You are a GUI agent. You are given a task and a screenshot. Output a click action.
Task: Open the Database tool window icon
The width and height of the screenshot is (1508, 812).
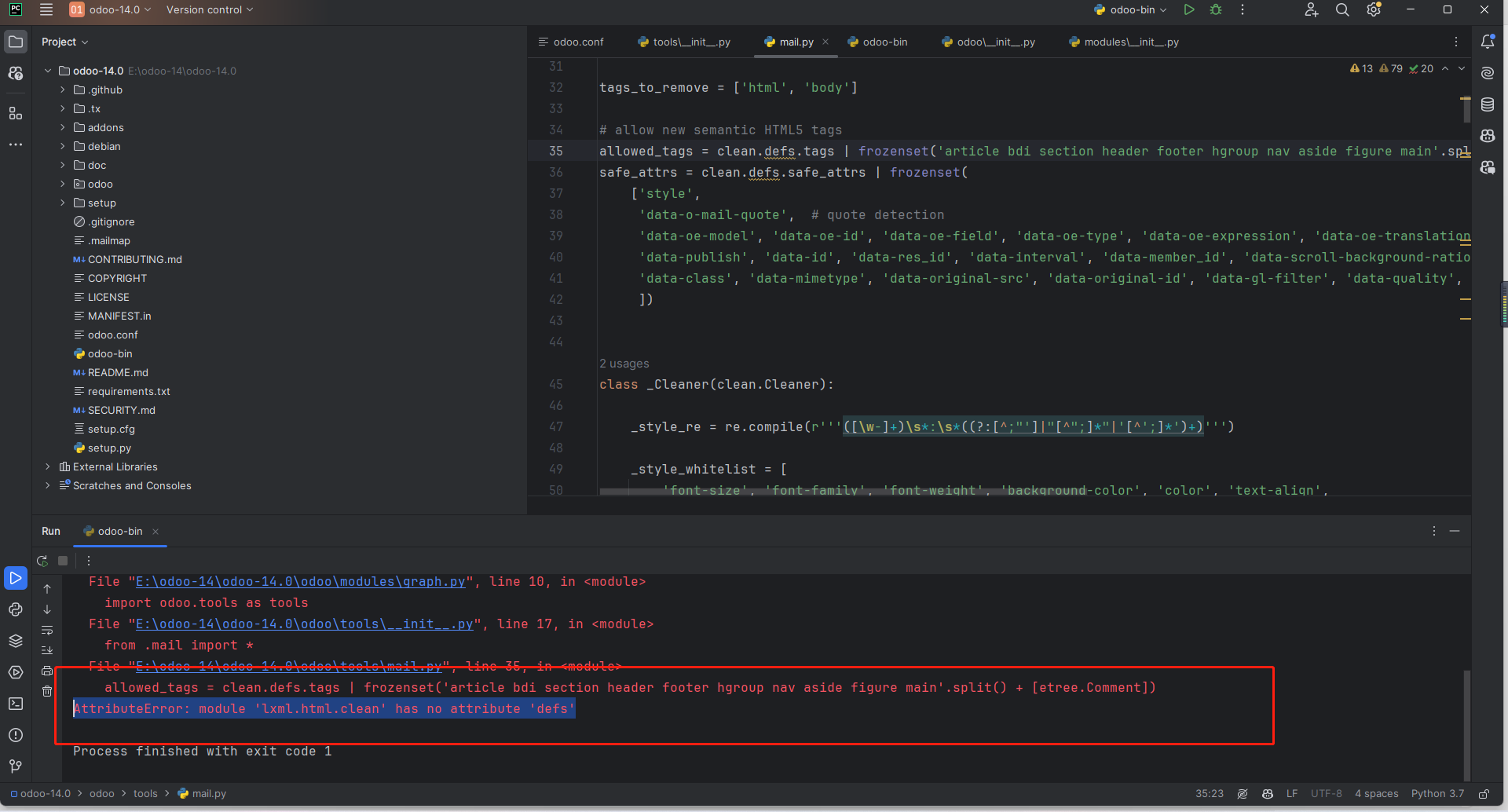click(x=1488, y=104)
